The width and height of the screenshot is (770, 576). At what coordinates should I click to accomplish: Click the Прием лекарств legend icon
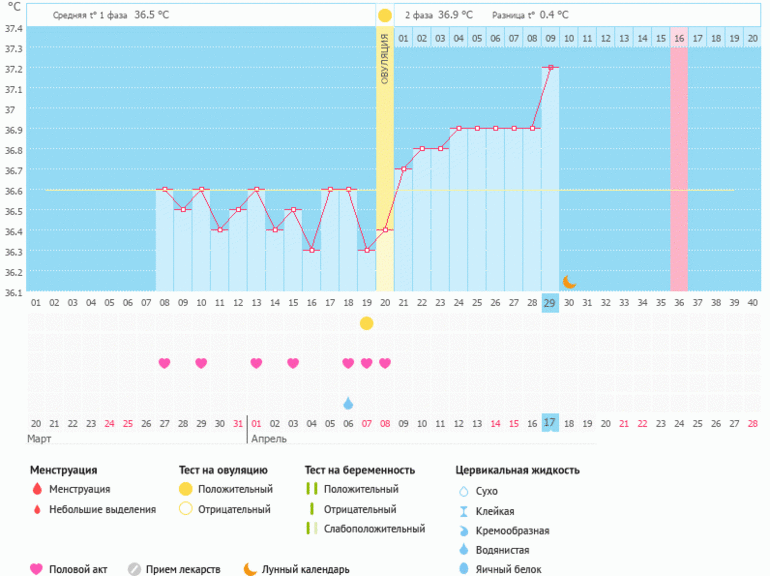click(x=134, y=569)
